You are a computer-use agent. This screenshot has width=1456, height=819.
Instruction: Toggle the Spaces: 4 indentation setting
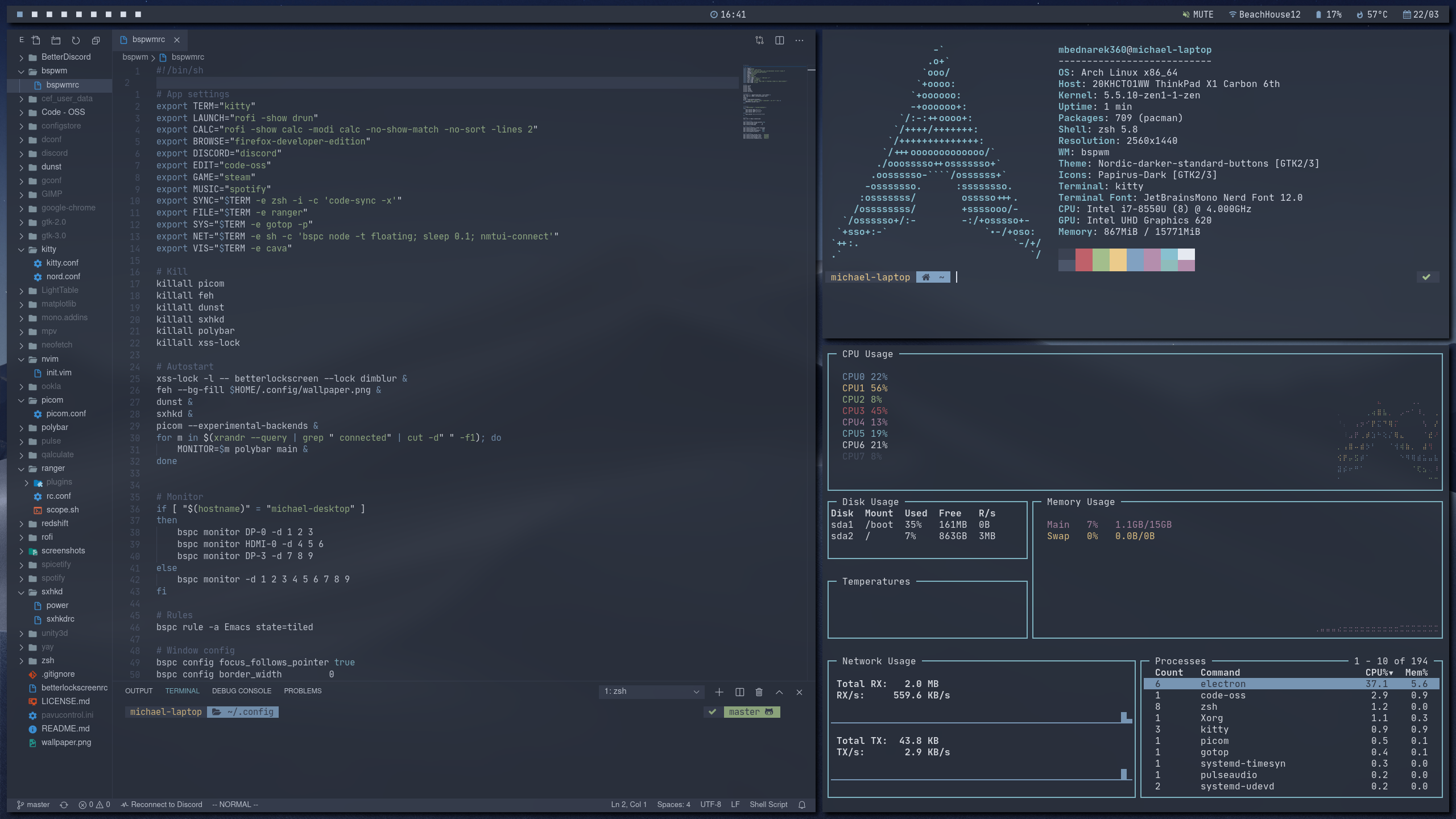[x=673, y=805]
